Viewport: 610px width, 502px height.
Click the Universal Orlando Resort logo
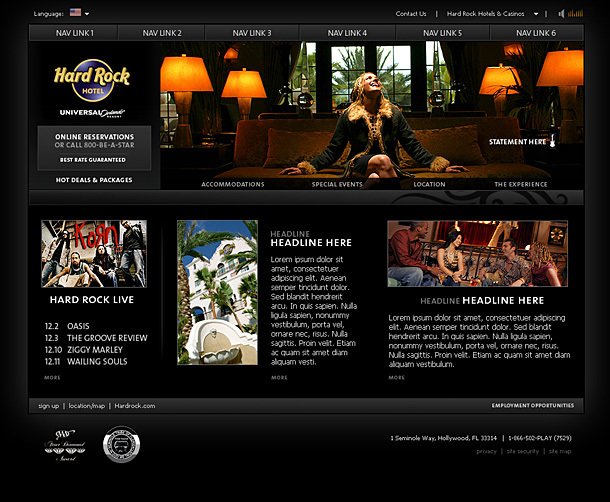92,113
